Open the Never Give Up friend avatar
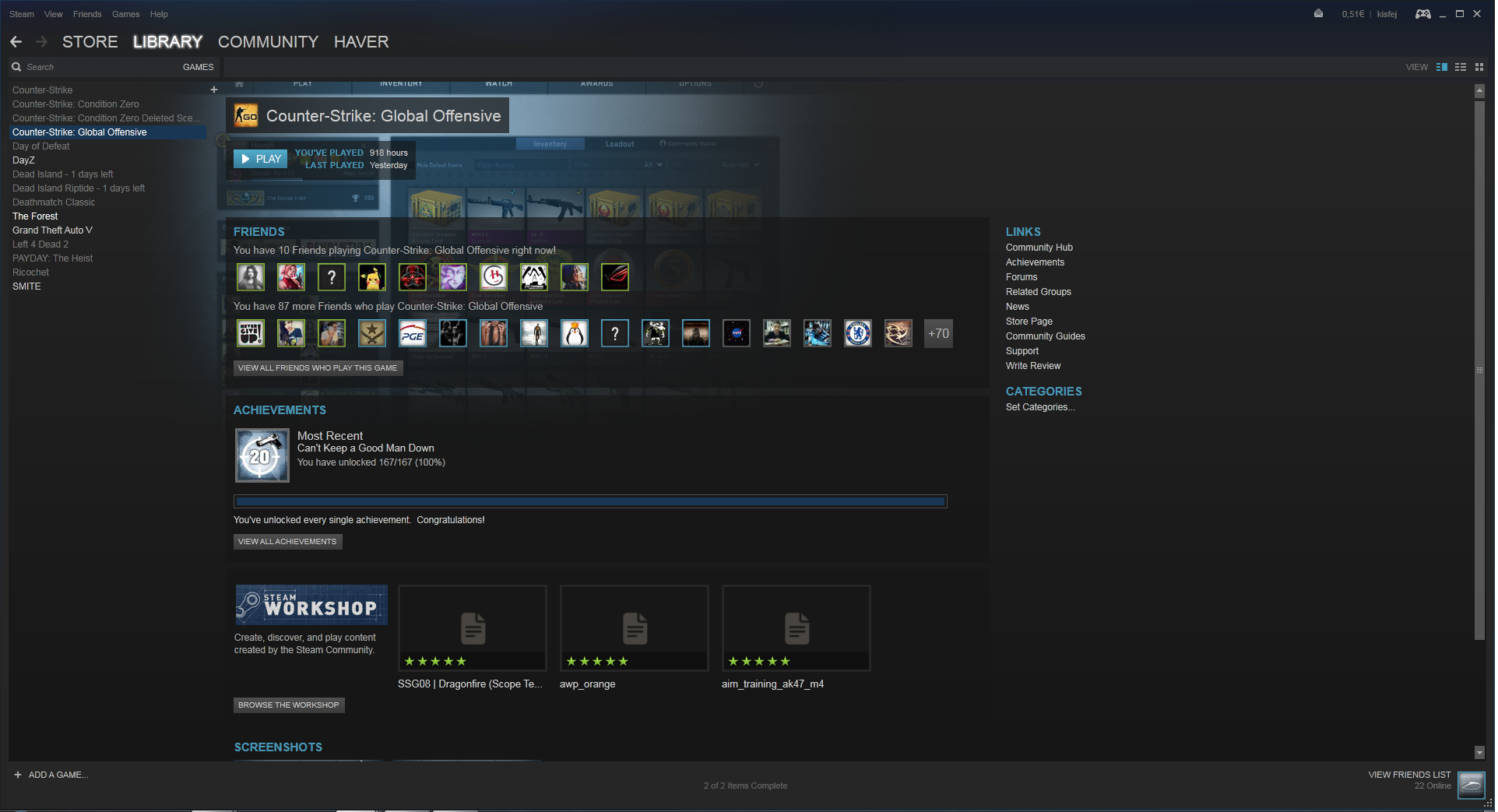1498x812 pixels. click(x=251, y=333)
